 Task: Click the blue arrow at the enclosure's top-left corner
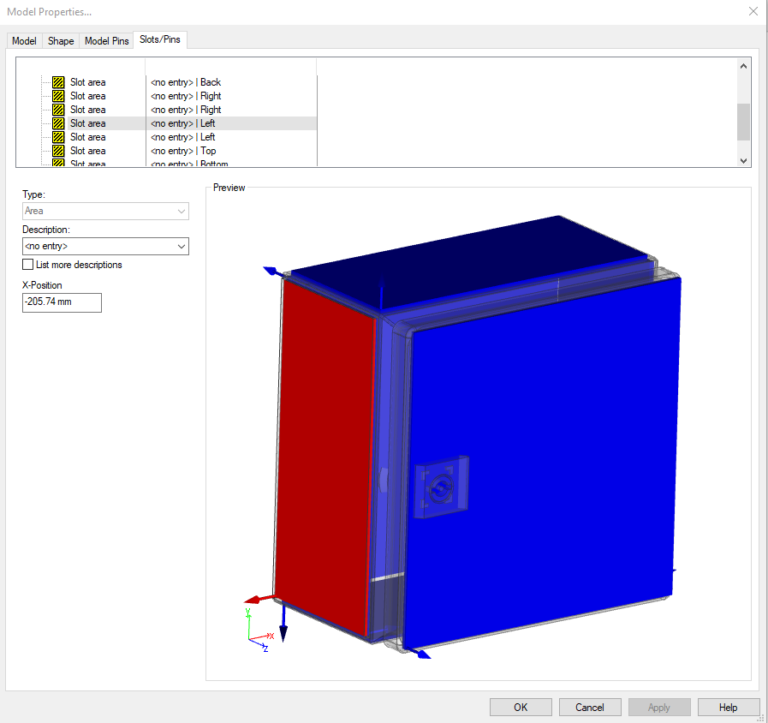(x=270, y=270)
